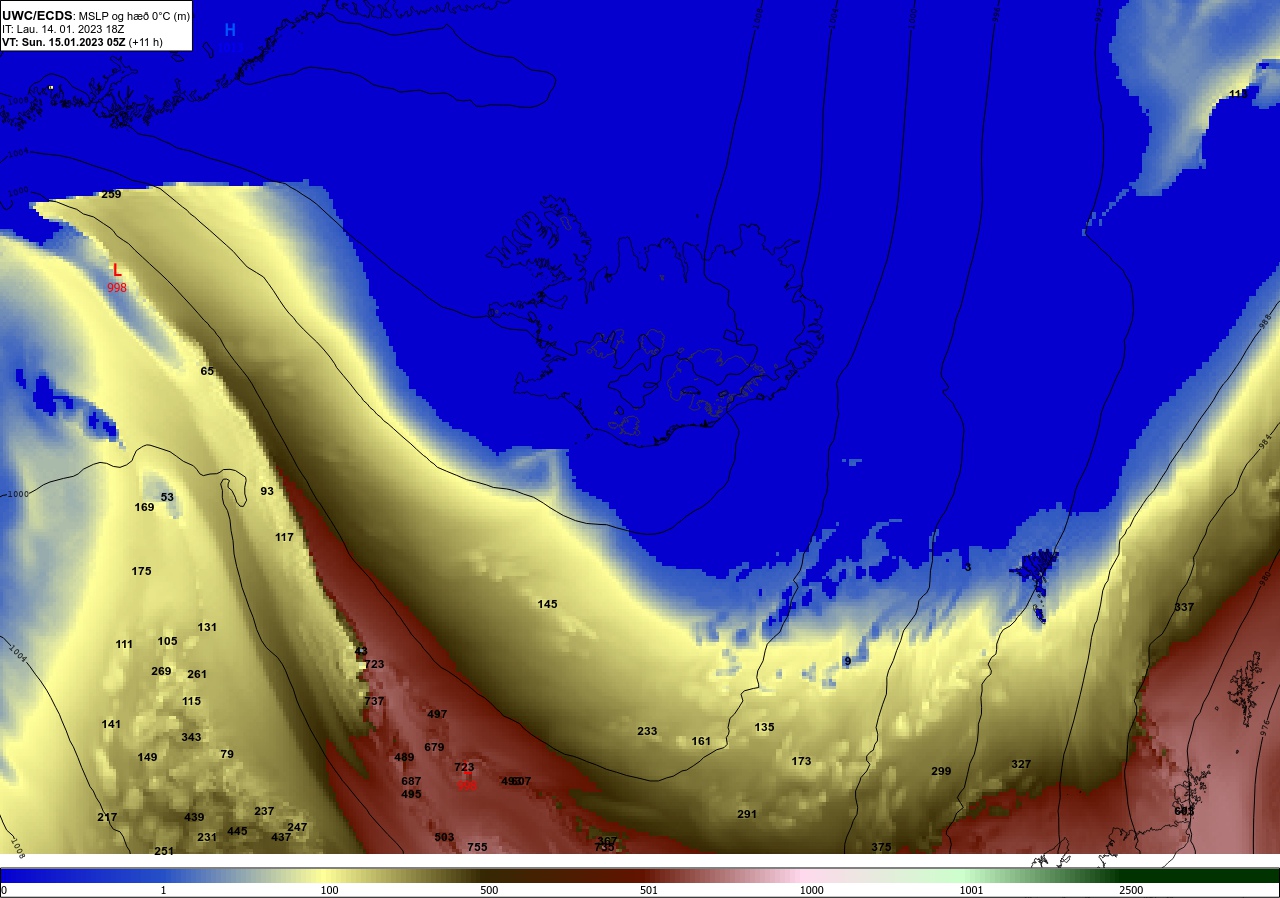Click the map value 251

click(164, 851)
